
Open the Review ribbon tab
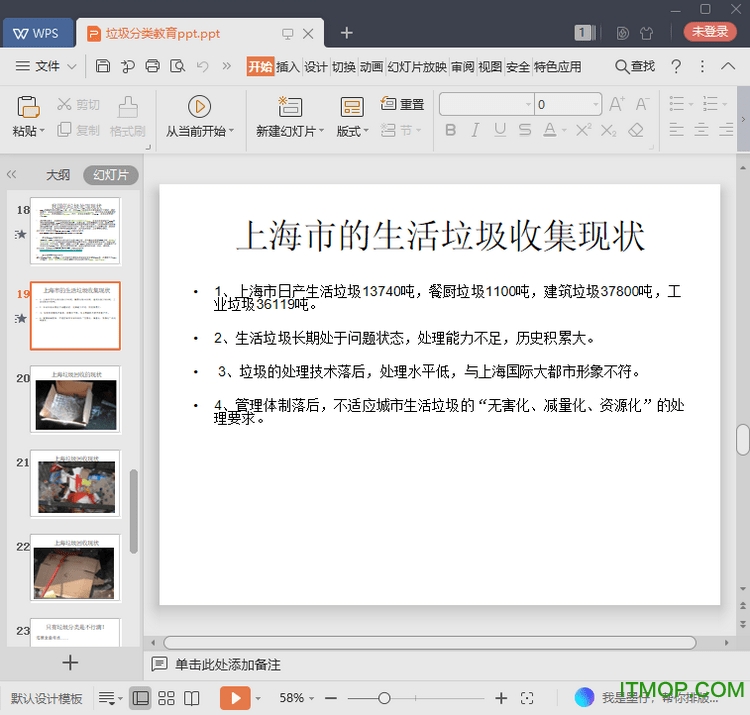(x=462, y=66)
